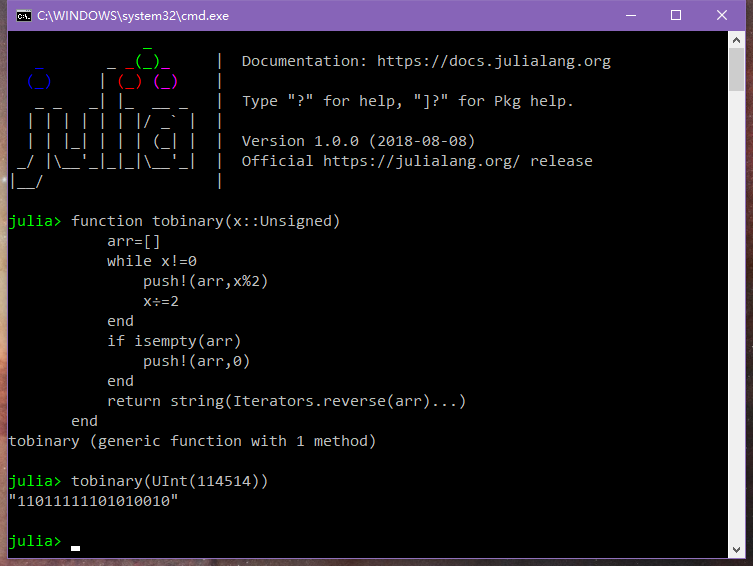Click the scrollbar up arrow
Screen dimensions: 753x566
(736, 40)
